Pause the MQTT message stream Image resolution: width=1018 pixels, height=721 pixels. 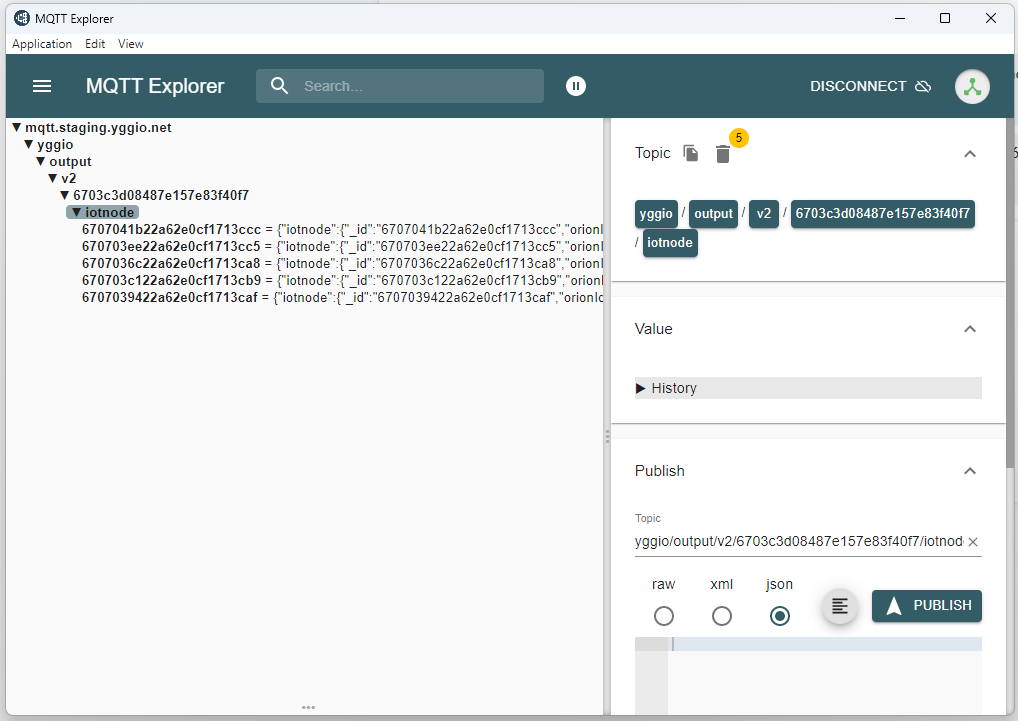pos(576,86)
